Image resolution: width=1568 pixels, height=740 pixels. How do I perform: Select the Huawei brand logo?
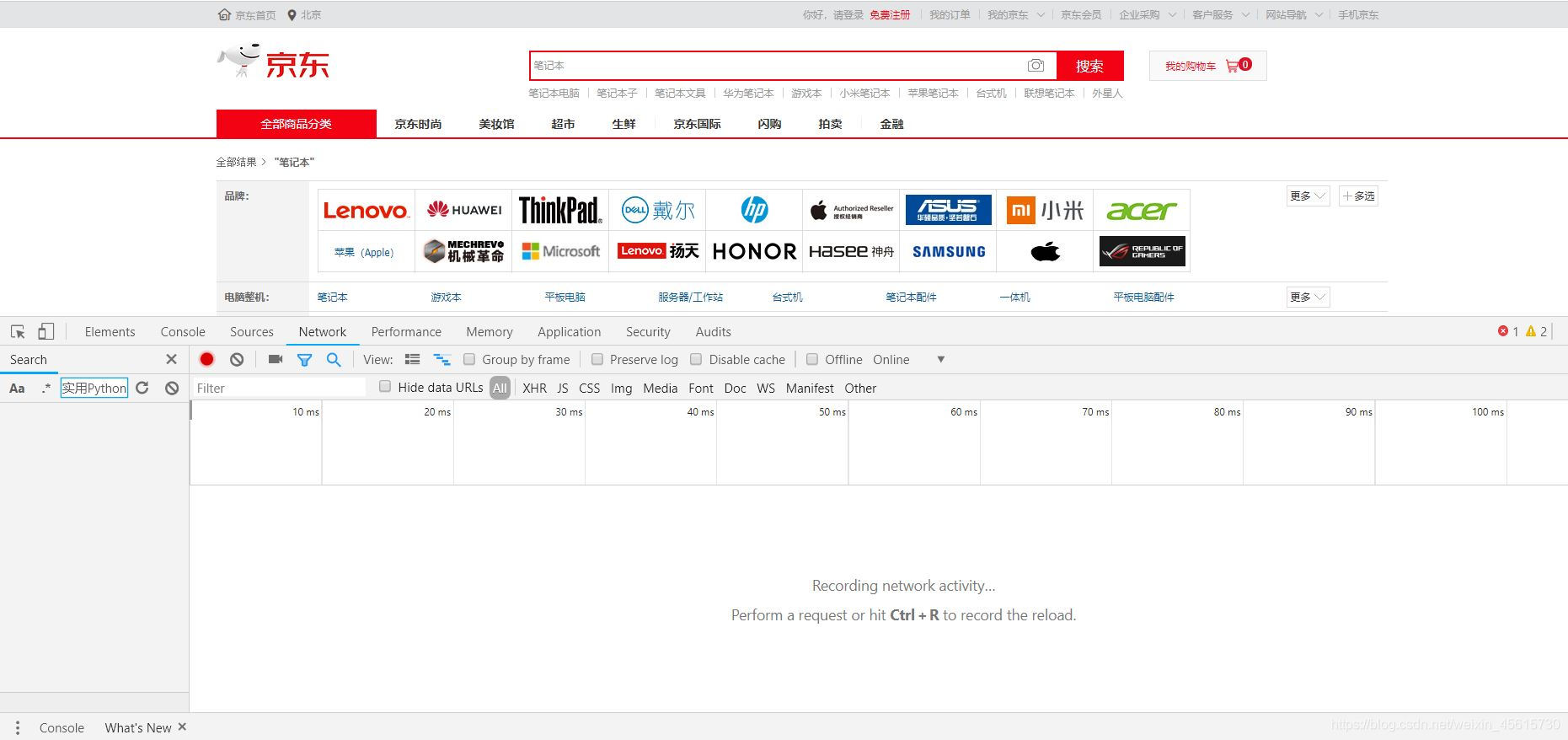tap(463, 210)
